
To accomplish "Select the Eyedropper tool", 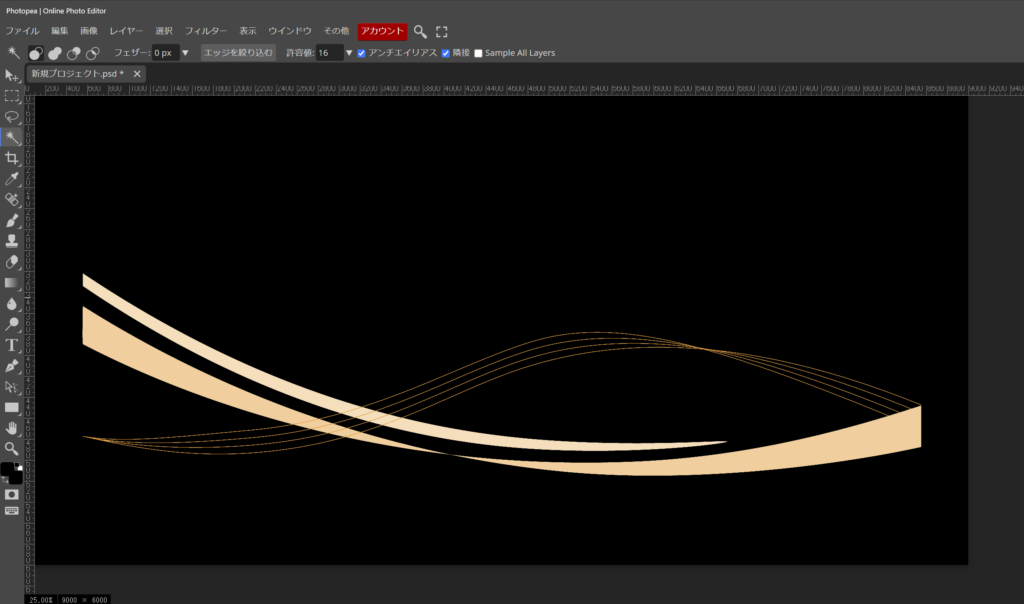I will [12, 179].
